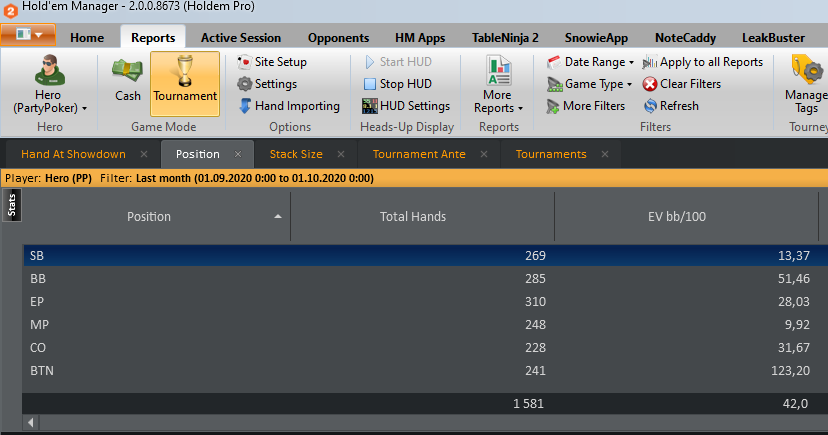
Task: Switch to Hand At Showdown report
Action: 73,154
